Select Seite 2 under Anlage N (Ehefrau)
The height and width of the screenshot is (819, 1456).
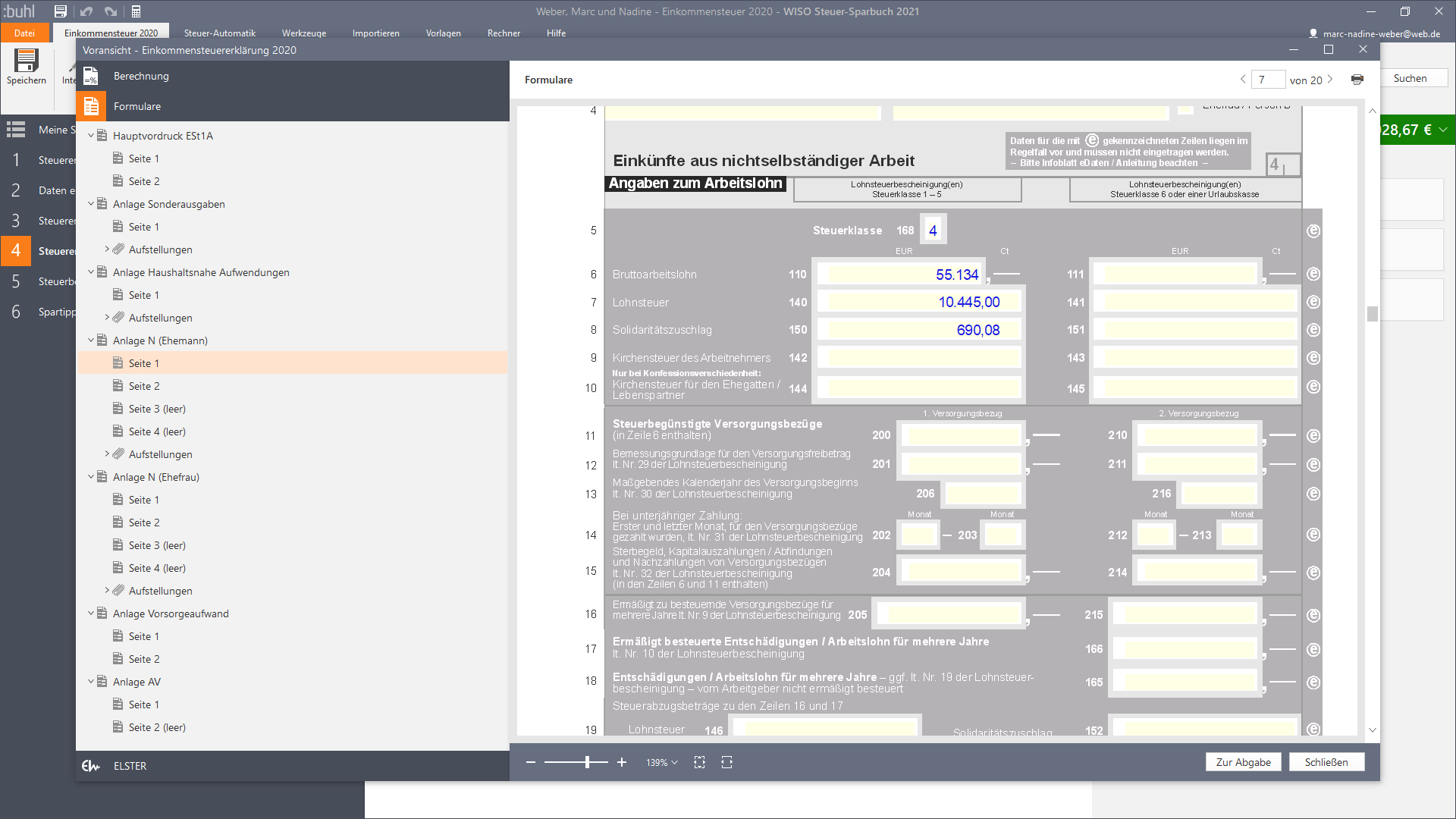143,522
